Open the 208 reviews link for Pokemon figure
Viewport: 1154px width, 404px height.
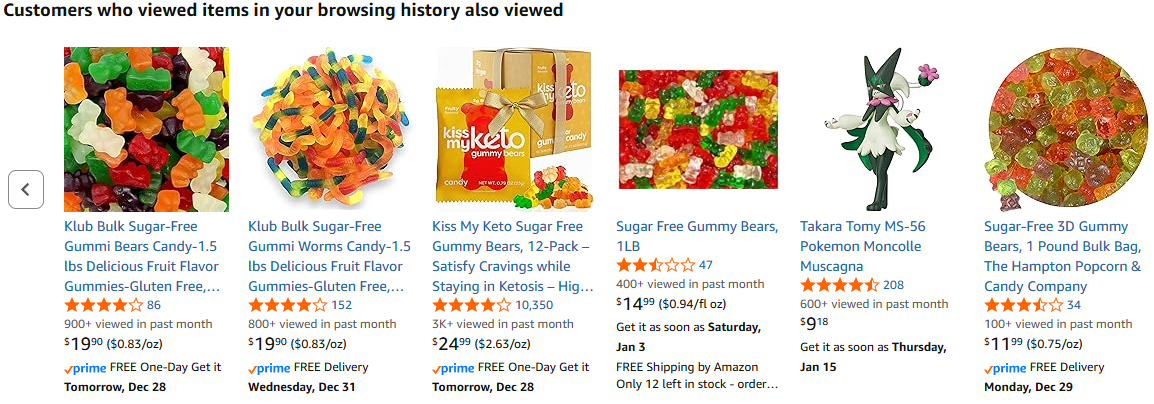point(893,285)
